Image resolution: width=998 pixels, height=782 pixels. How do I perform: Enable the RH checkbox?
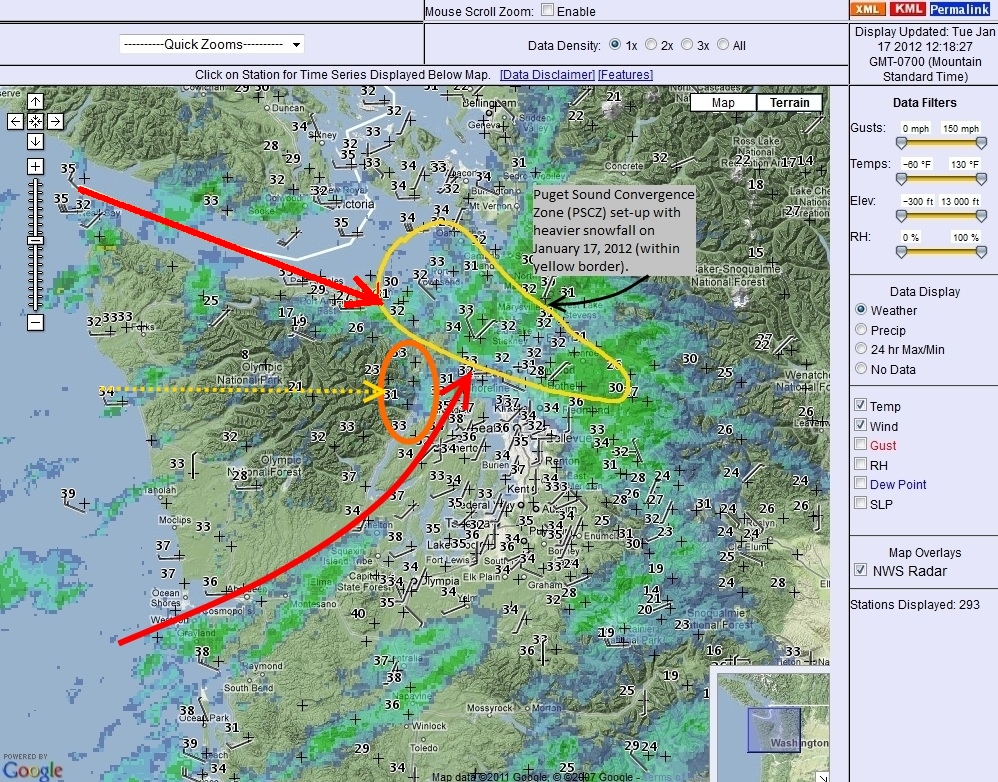pos(861,463)
